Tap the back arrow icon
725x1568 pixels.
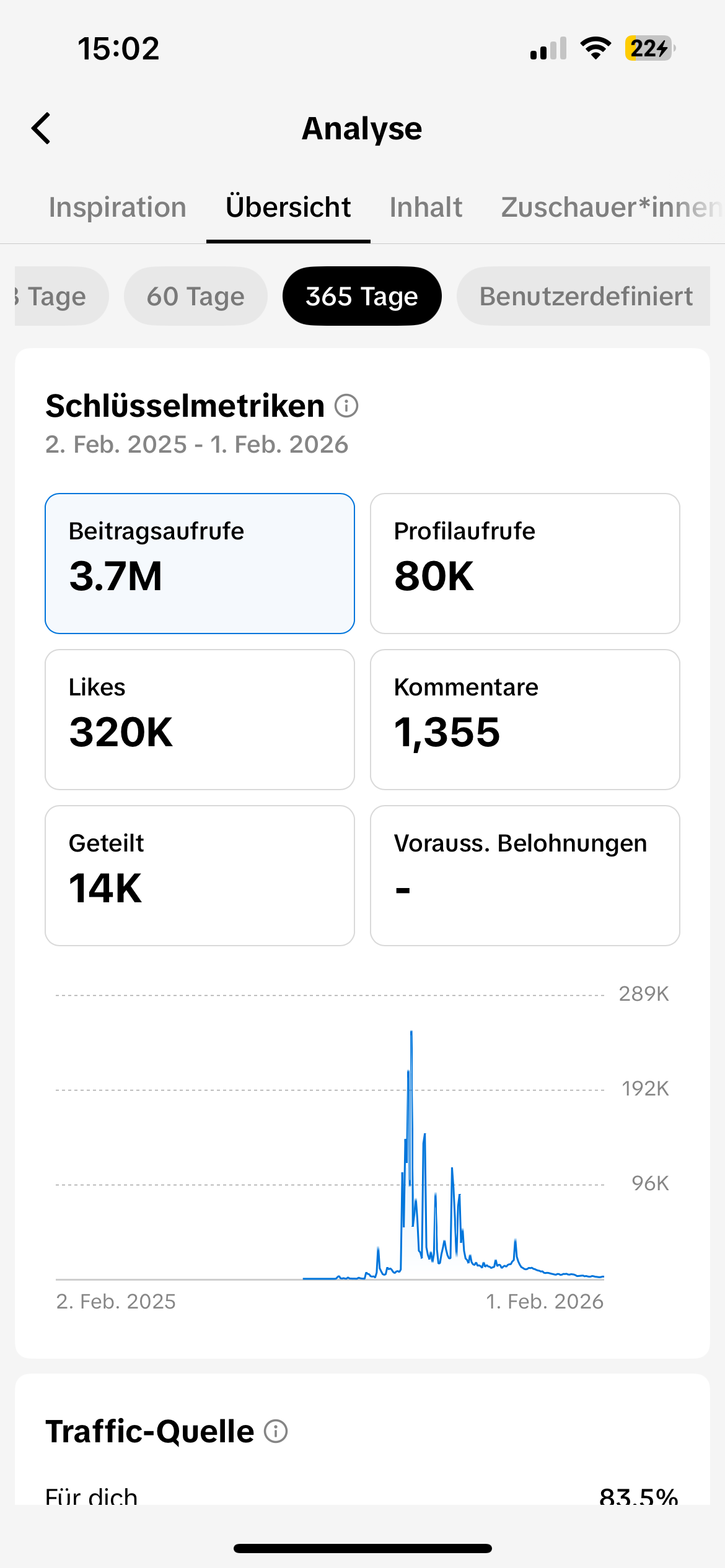coord(41,128)
